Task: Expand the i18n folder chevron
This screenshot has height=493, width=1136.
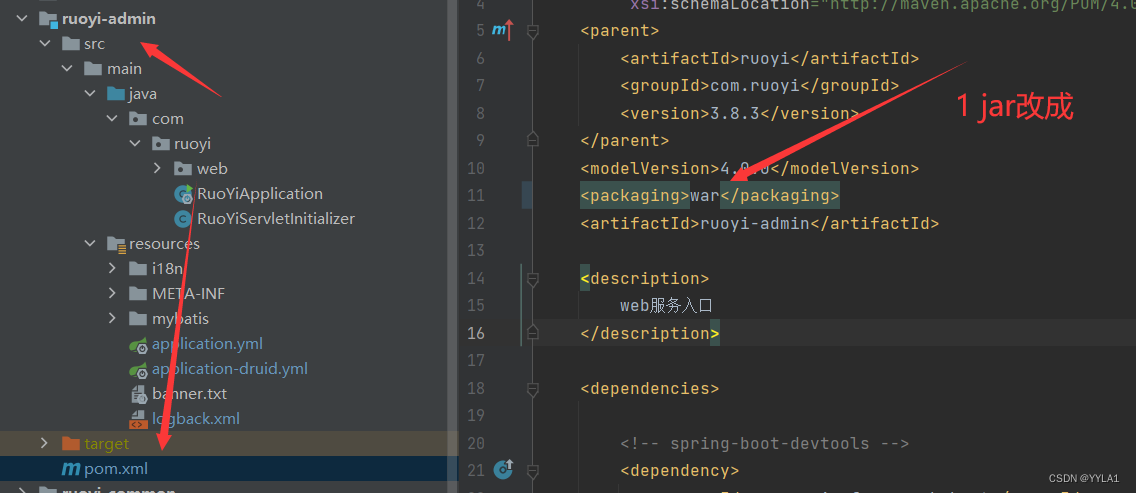Action: [112, 268]
